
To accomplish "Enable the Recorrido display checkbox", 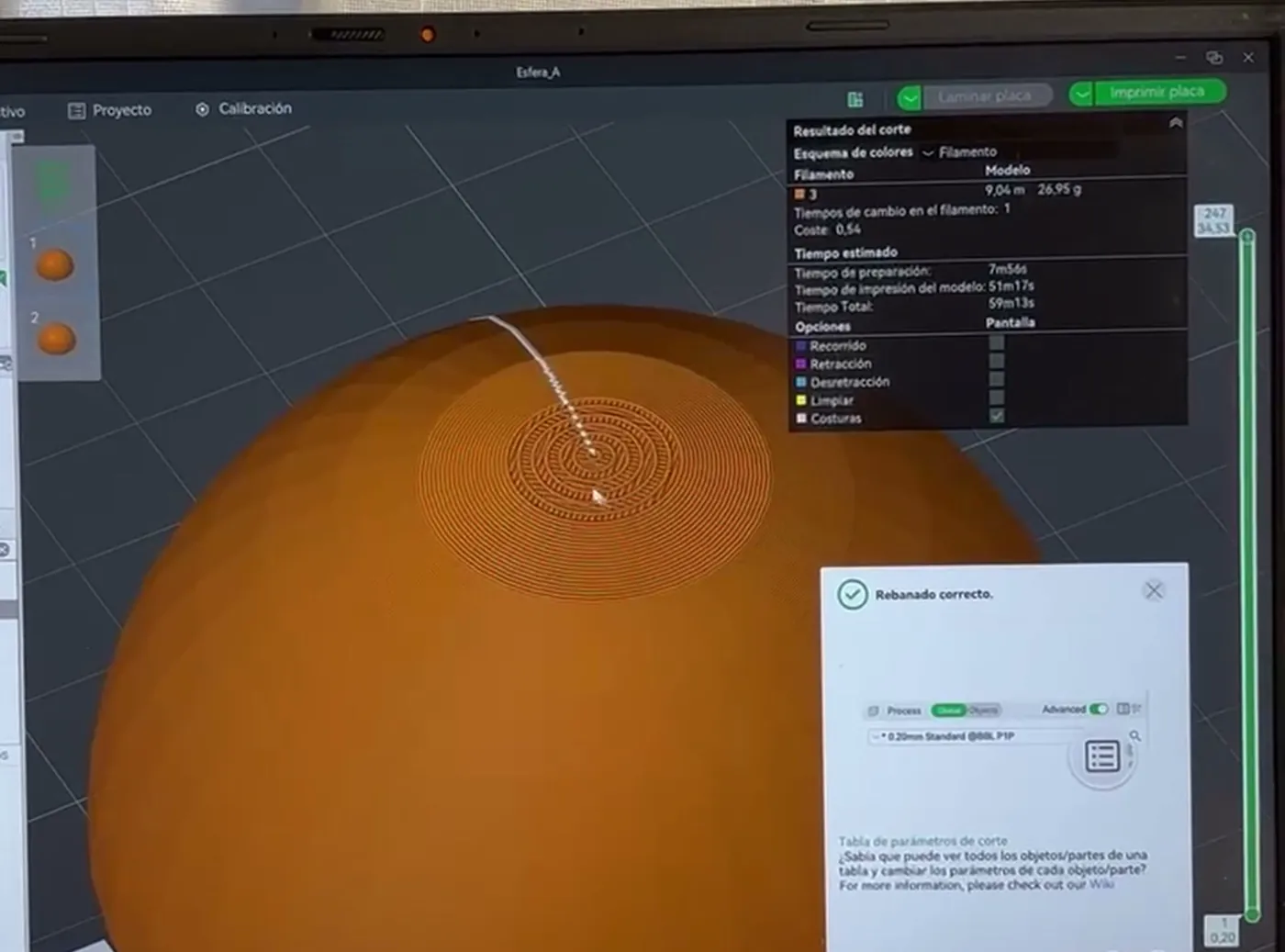I will pos(997,342).
